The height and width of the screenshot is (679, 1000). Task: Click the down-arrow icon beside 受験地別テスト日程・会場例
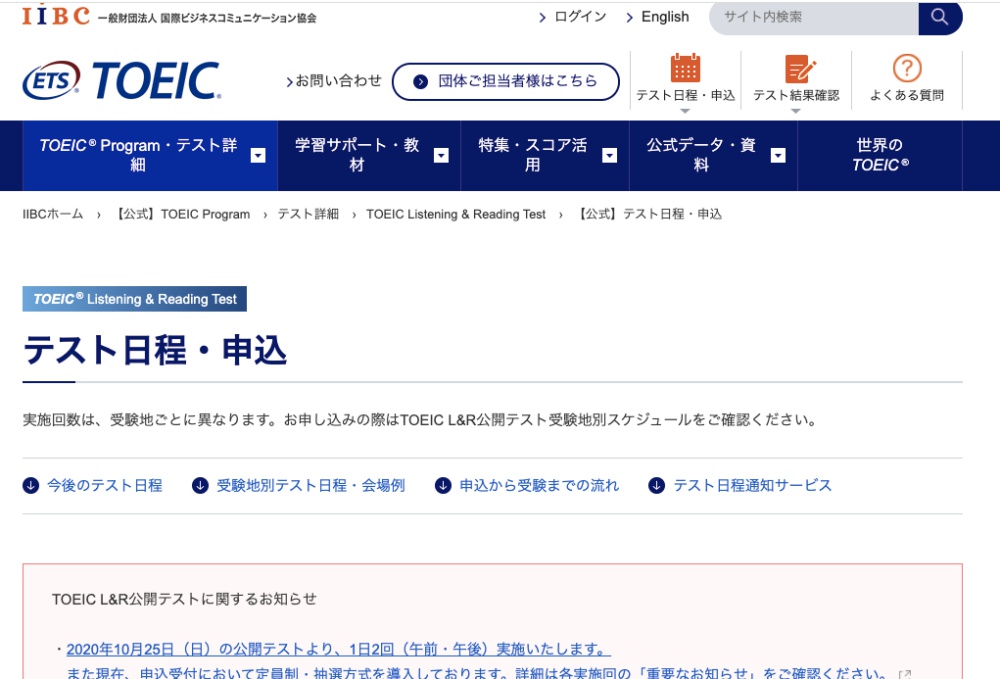click(x=200, y=486)
